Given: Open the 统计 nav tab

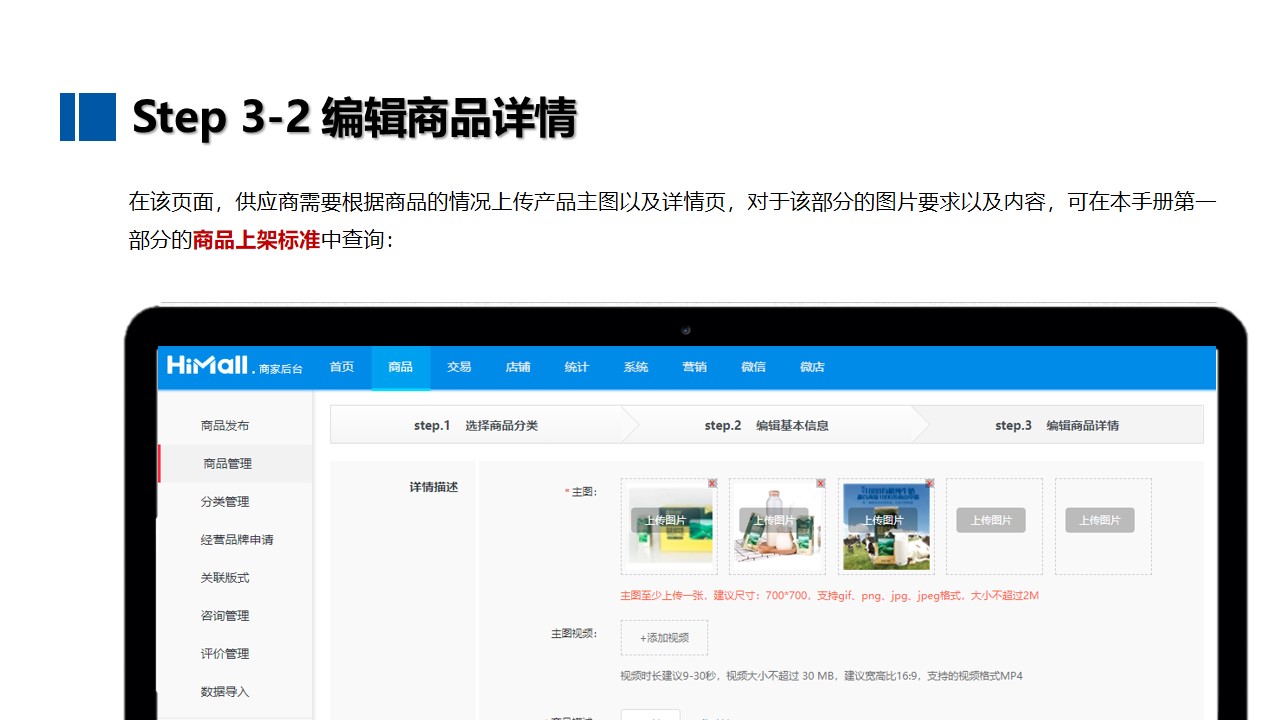Looking at the screenshot, I should pyautogui.click(x=577, y=367).
